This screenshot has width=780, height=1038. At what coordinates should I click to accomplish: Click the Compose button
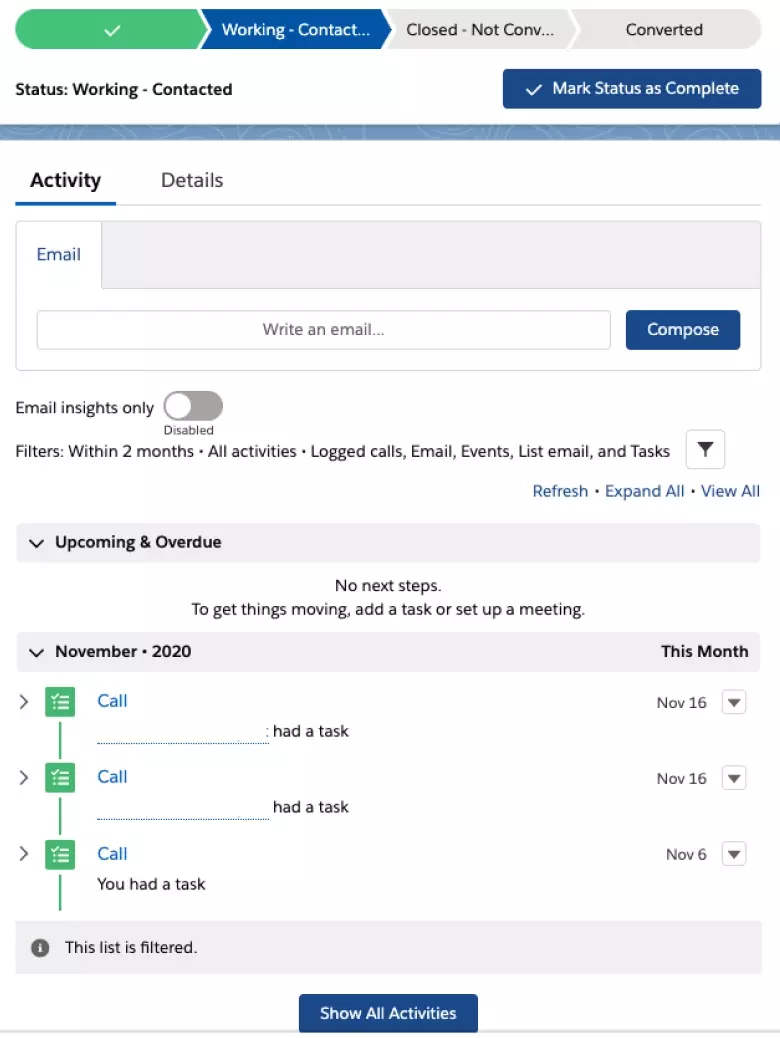(x=682, y=330)
